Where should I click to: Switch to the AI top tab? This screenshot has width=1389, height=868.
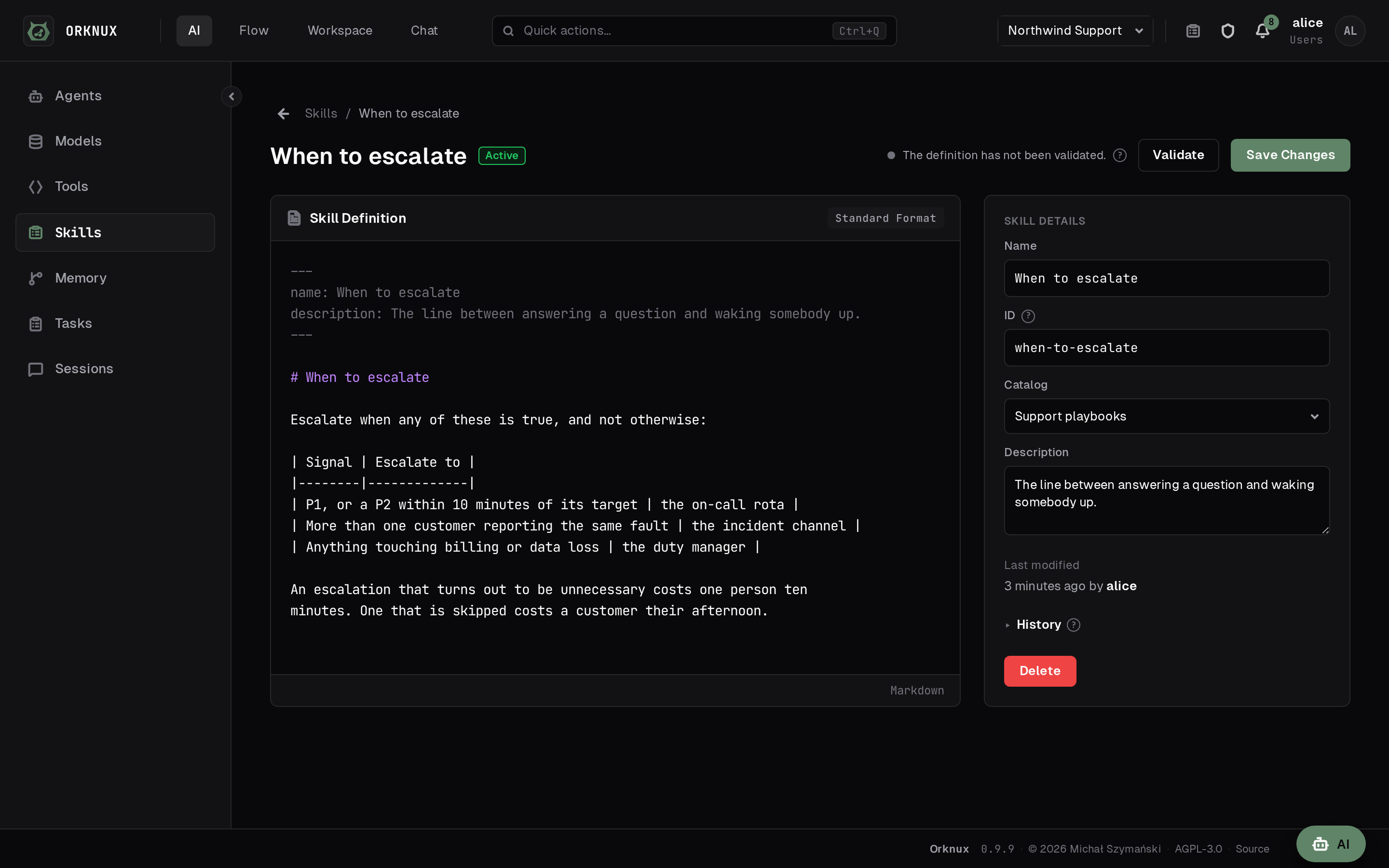click(x=194, y=30)
